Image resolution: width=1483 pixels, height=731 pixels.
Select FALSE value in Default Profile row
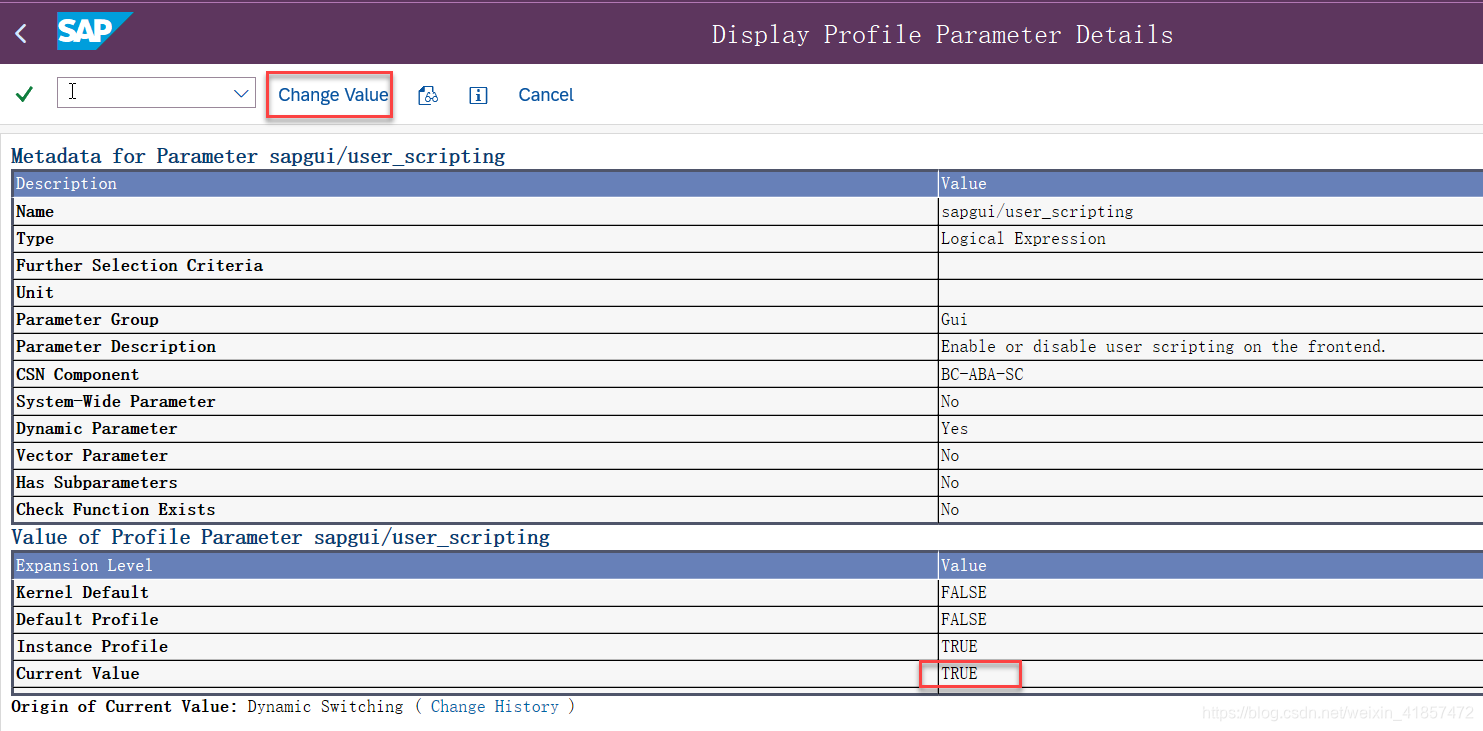[x=964, y=619]
